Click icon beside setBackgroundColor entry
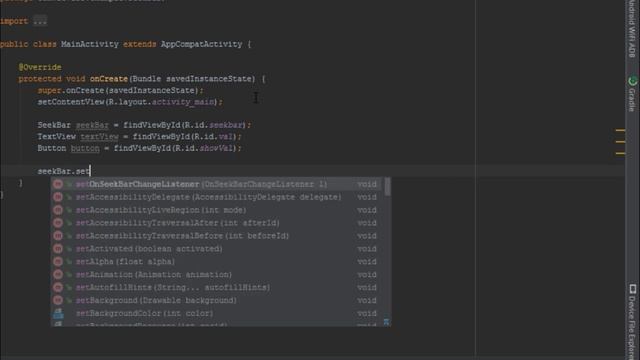This screenshot has height=360, width=640. 58,313
